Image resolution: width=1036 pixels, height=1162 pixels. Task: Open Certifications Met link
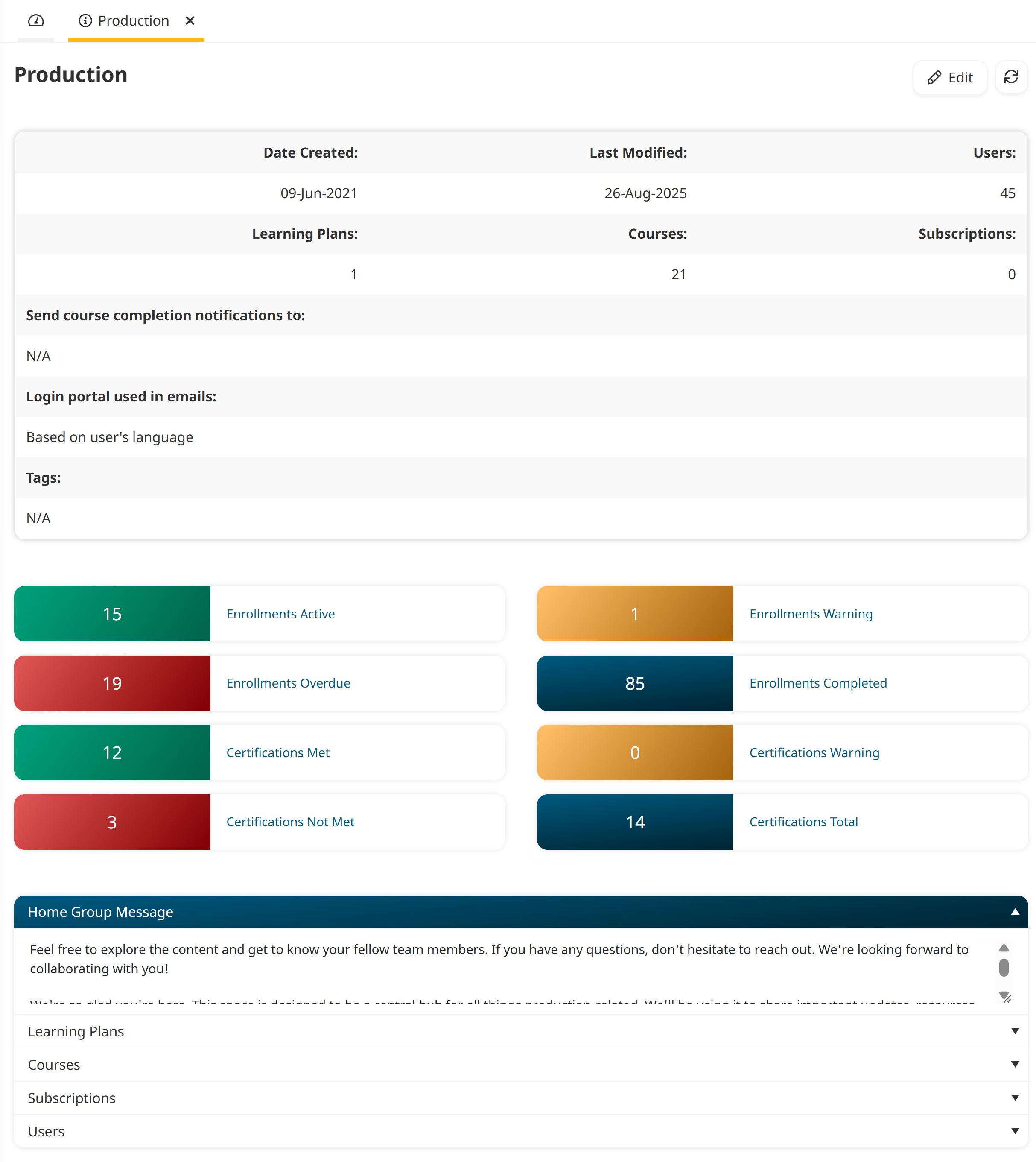(278, 752)
